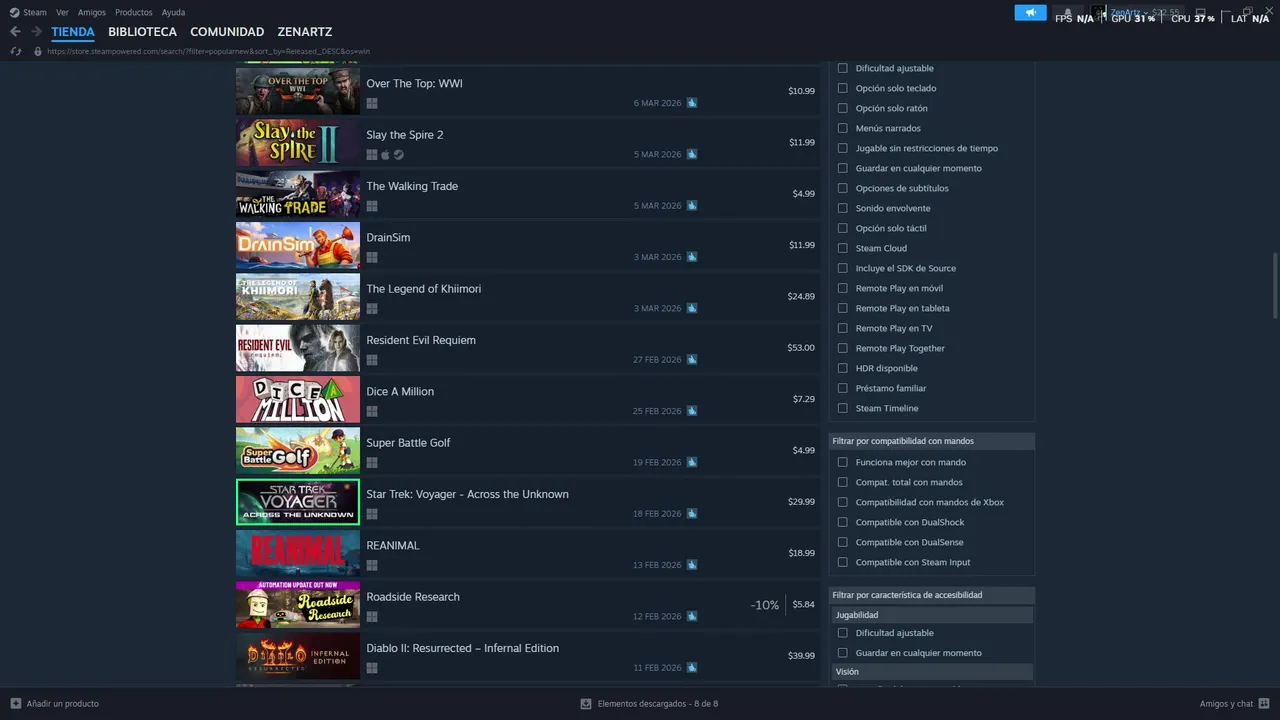Open the blue megaphone announcements button
Image resolution: width=1280 pixels, height=720 pixels.
click(1030, 13)
